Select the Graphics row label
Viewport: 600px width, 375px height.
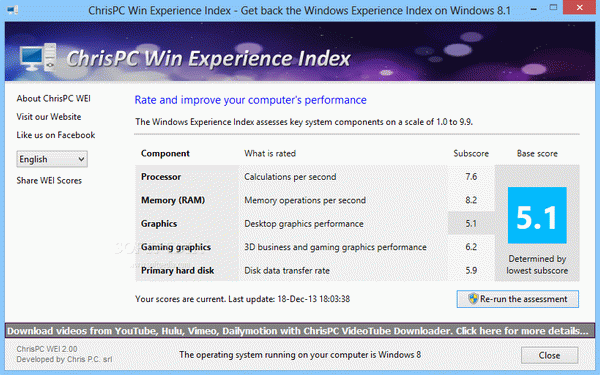(159, 224)
